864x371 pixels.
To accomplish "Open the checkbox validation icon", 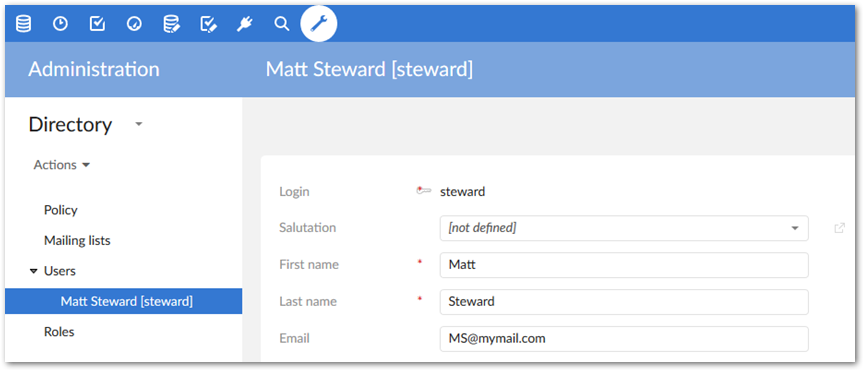I will (x=97, y=24).
